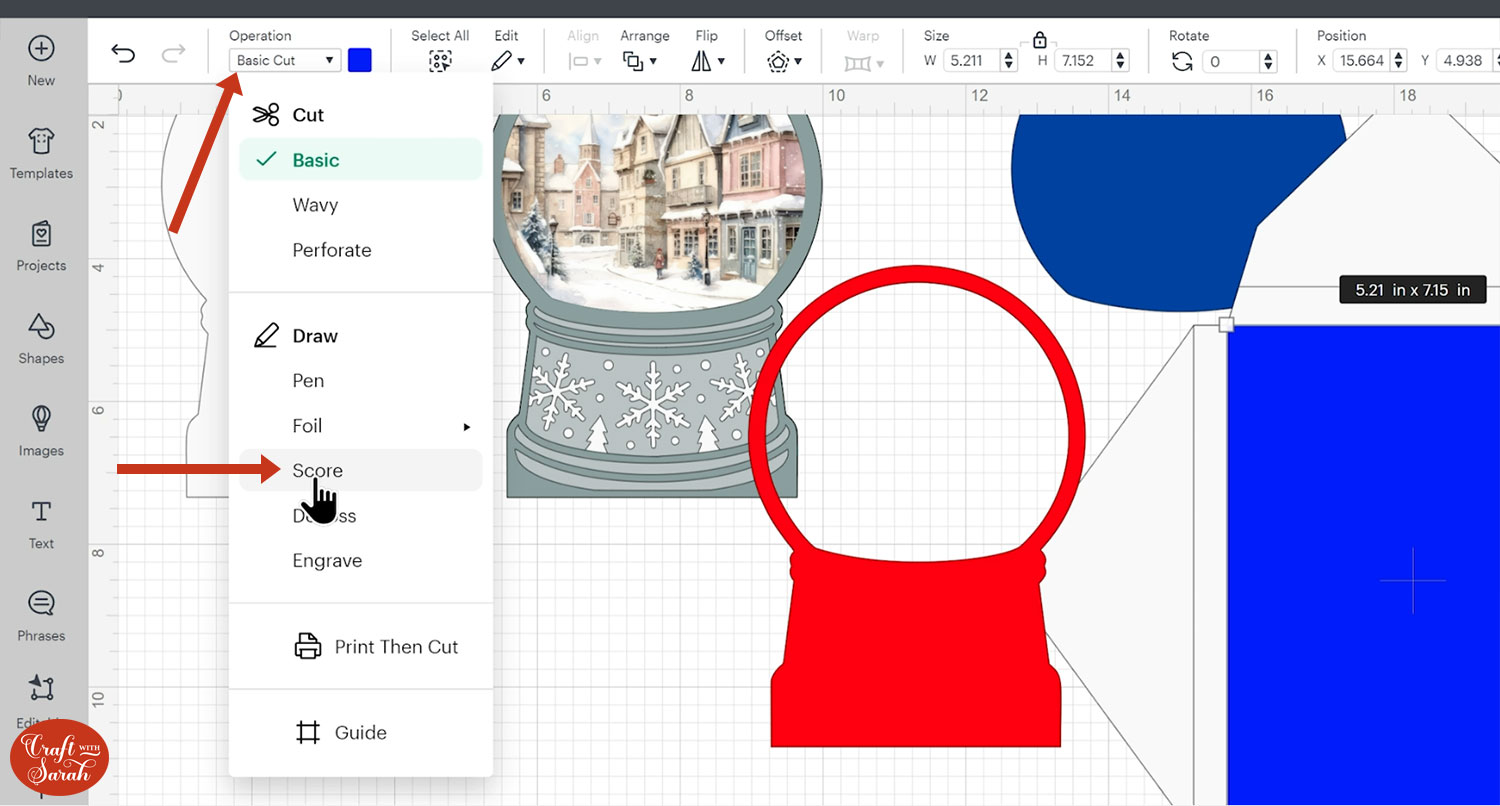The height and width of the screenshot is (806, 1500).
Task: Click the Width size input field
Action: [969, 61]
